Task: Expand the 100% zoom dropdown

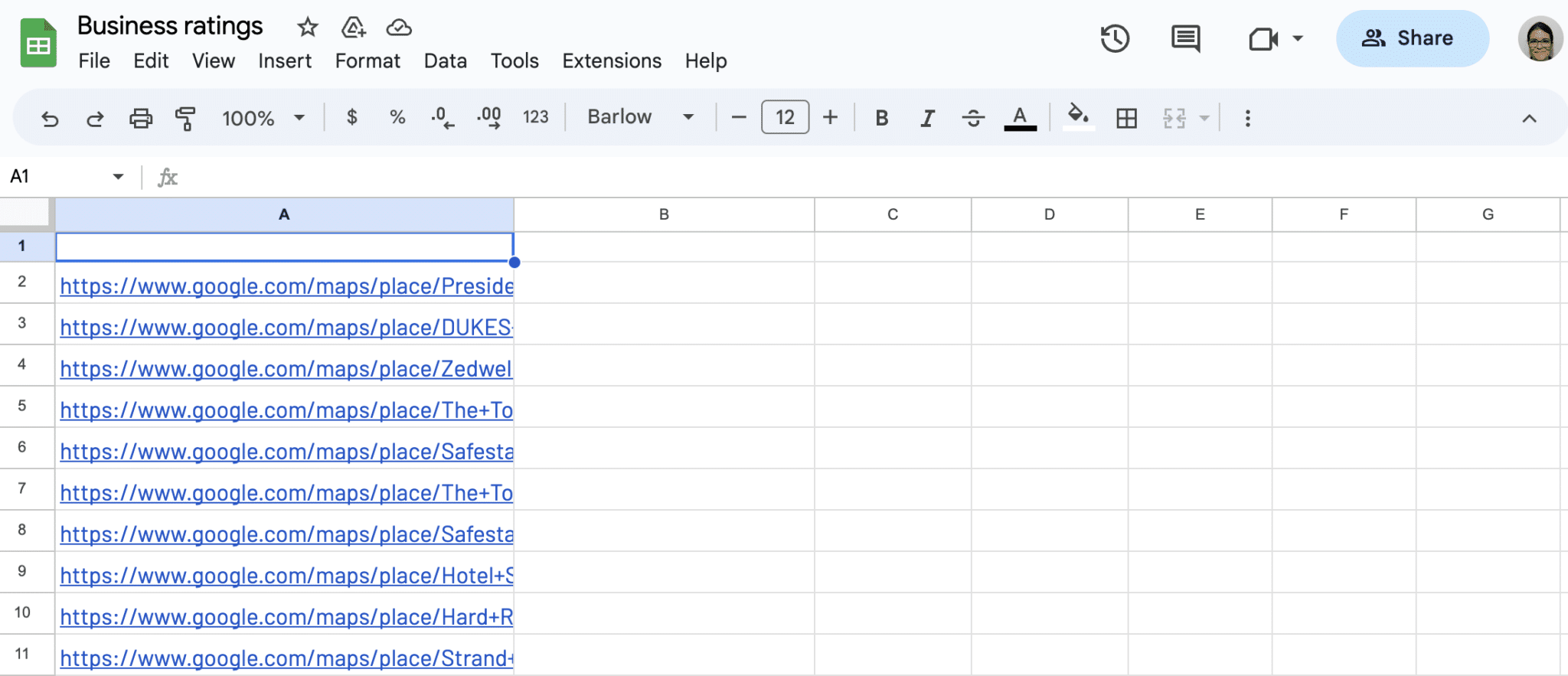Action: tap(263, 118)
